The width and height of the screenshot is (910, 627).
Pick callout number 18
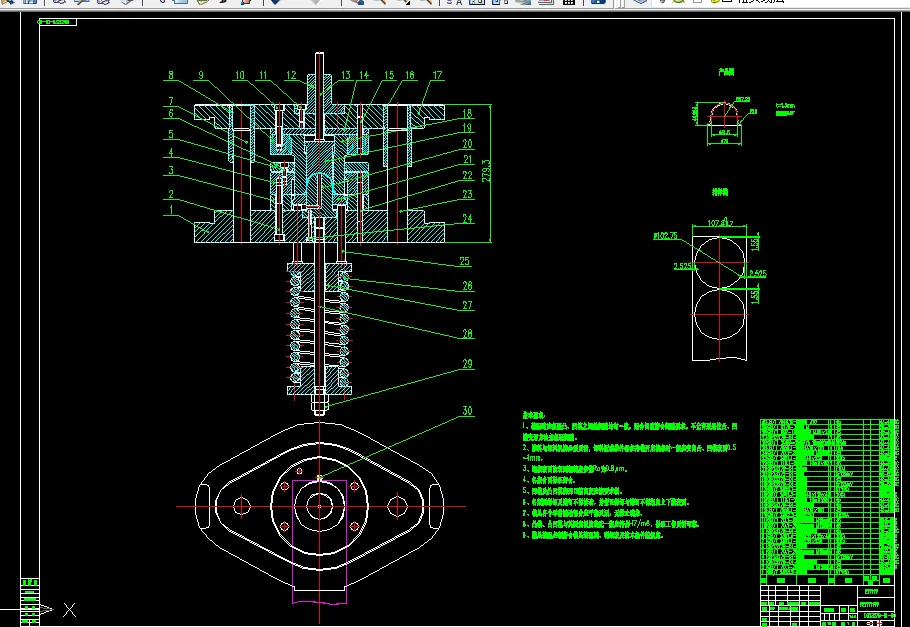[x=467, y=113]
